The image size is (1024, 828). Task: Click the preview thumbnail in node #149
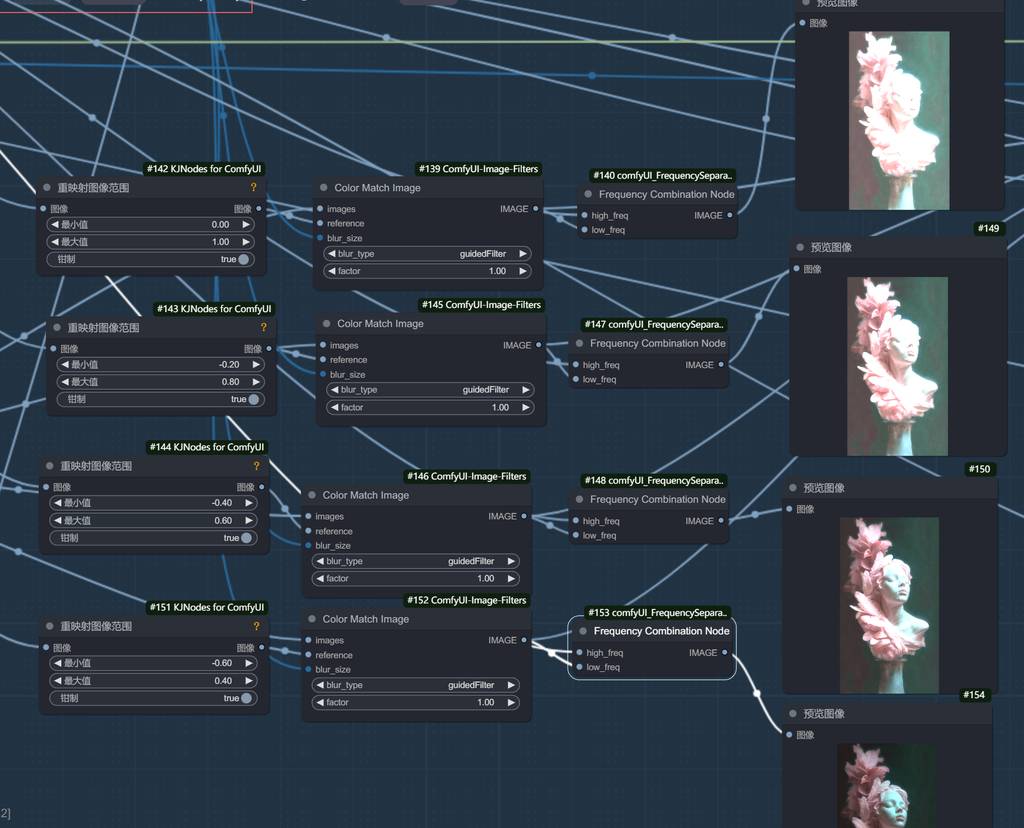[897, 366]
